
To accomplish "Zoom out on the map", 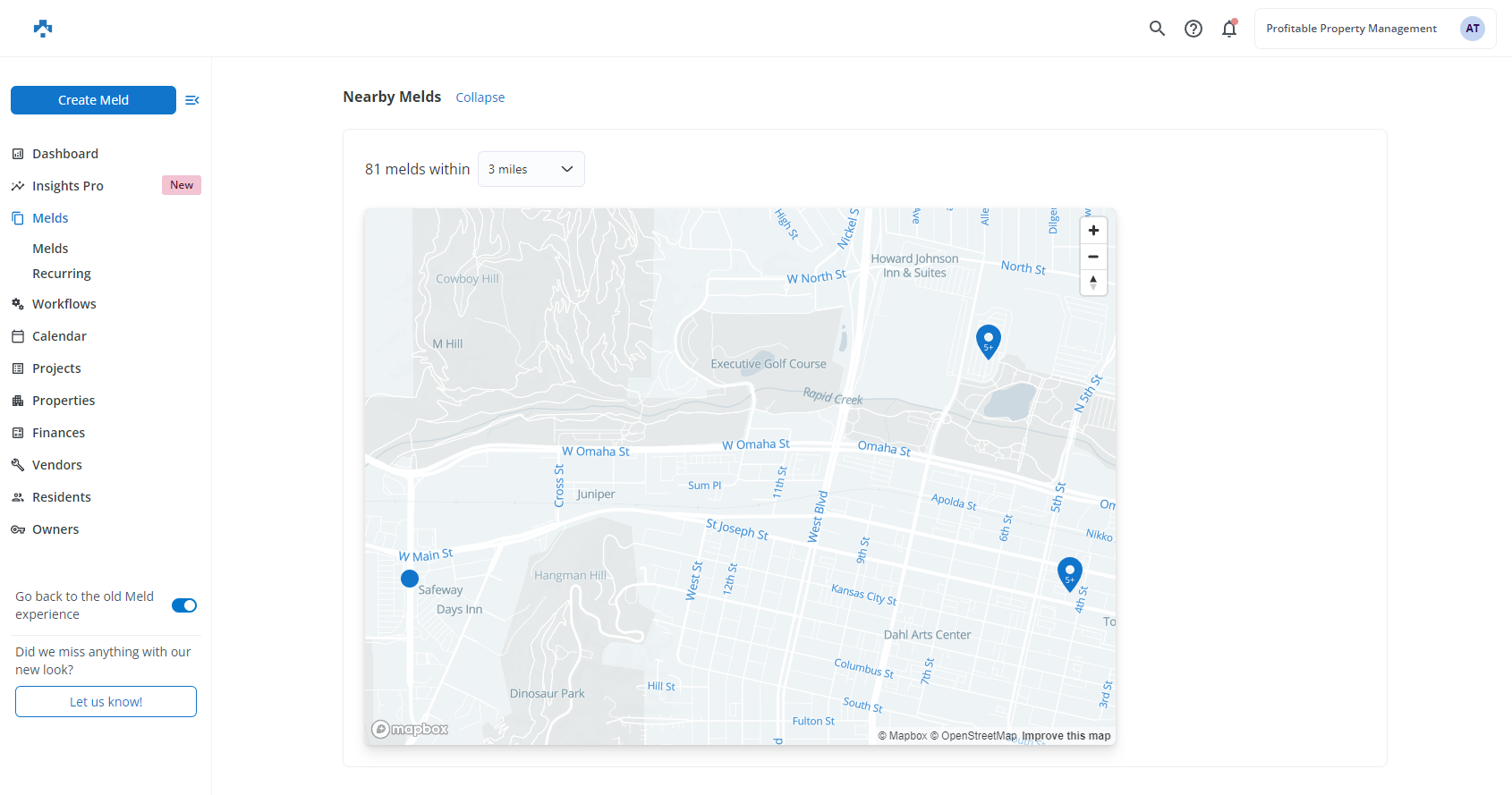I will [1093, 257].
